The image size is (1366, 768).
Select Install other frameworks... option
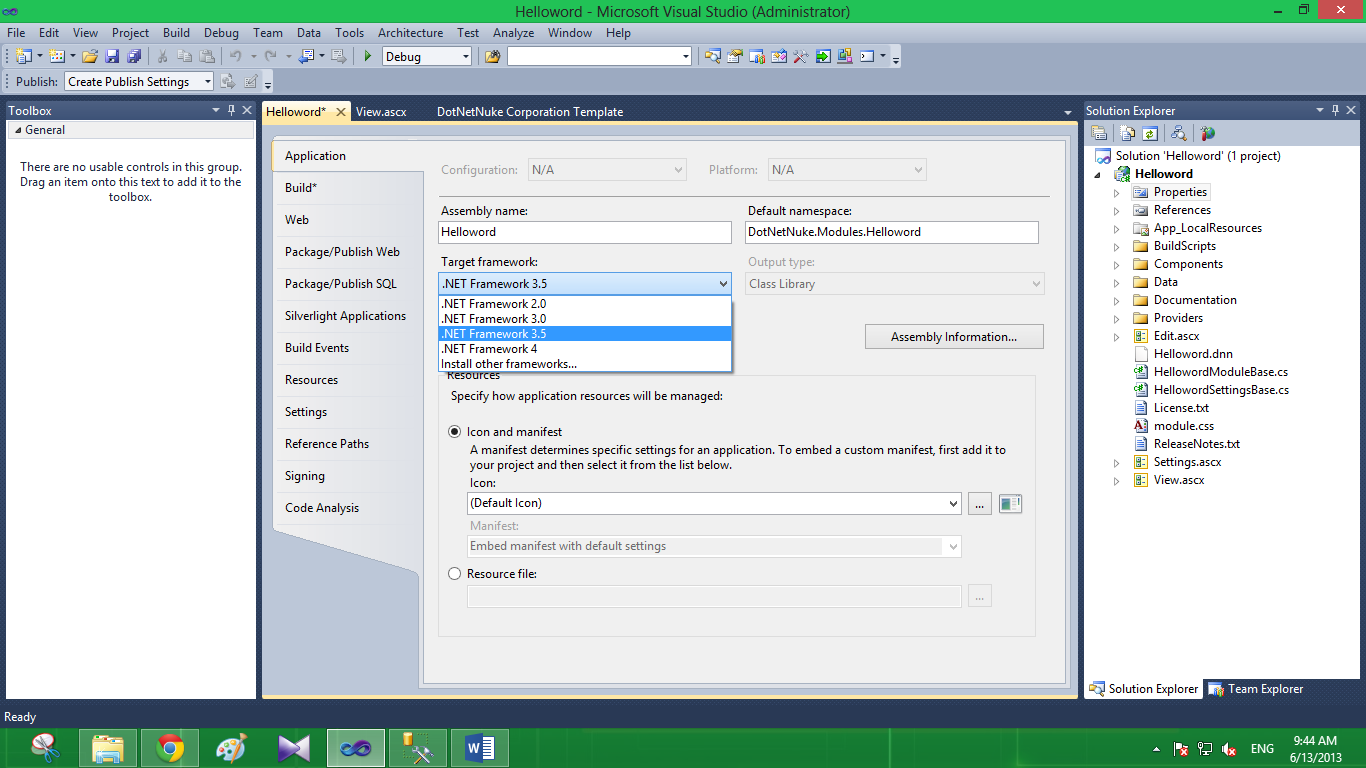pyautogui.click(x=585, y=364)
